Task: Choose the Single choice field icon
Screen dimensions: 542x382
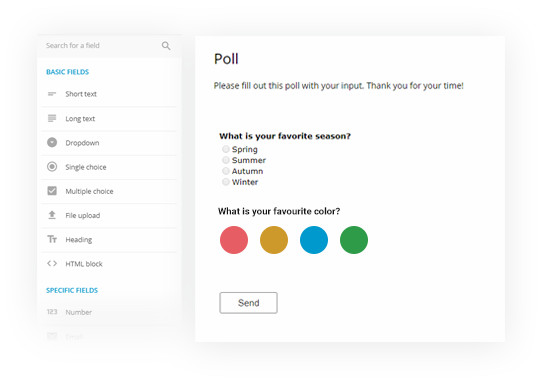Action: pos(52,167)
